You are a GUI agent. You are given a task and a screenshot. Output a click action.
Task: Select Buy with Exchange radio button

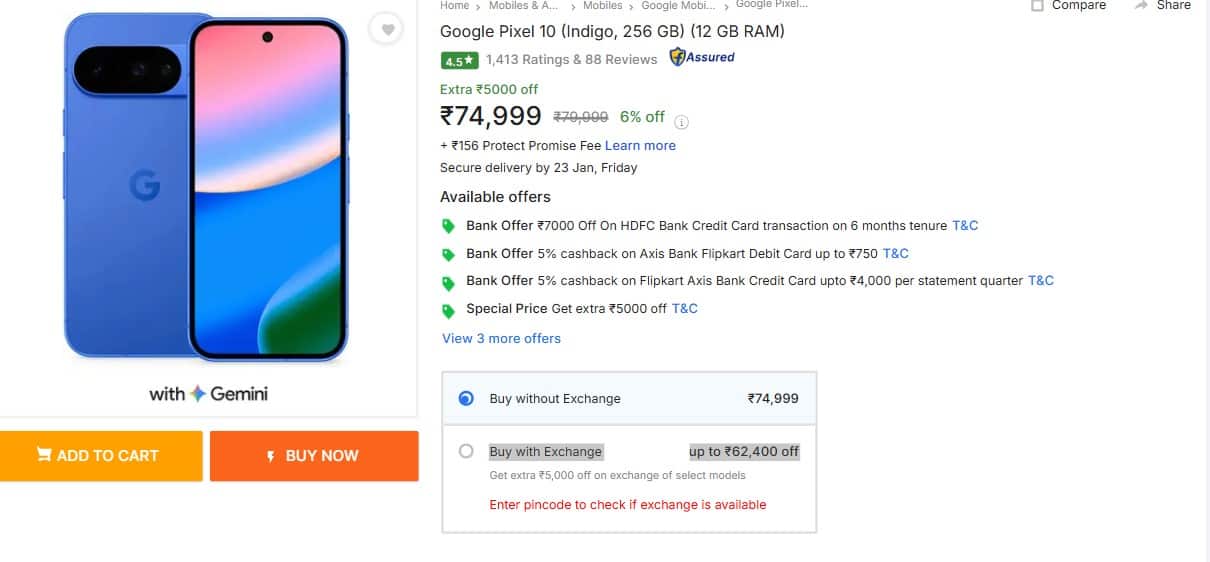[x=466, y=451]
